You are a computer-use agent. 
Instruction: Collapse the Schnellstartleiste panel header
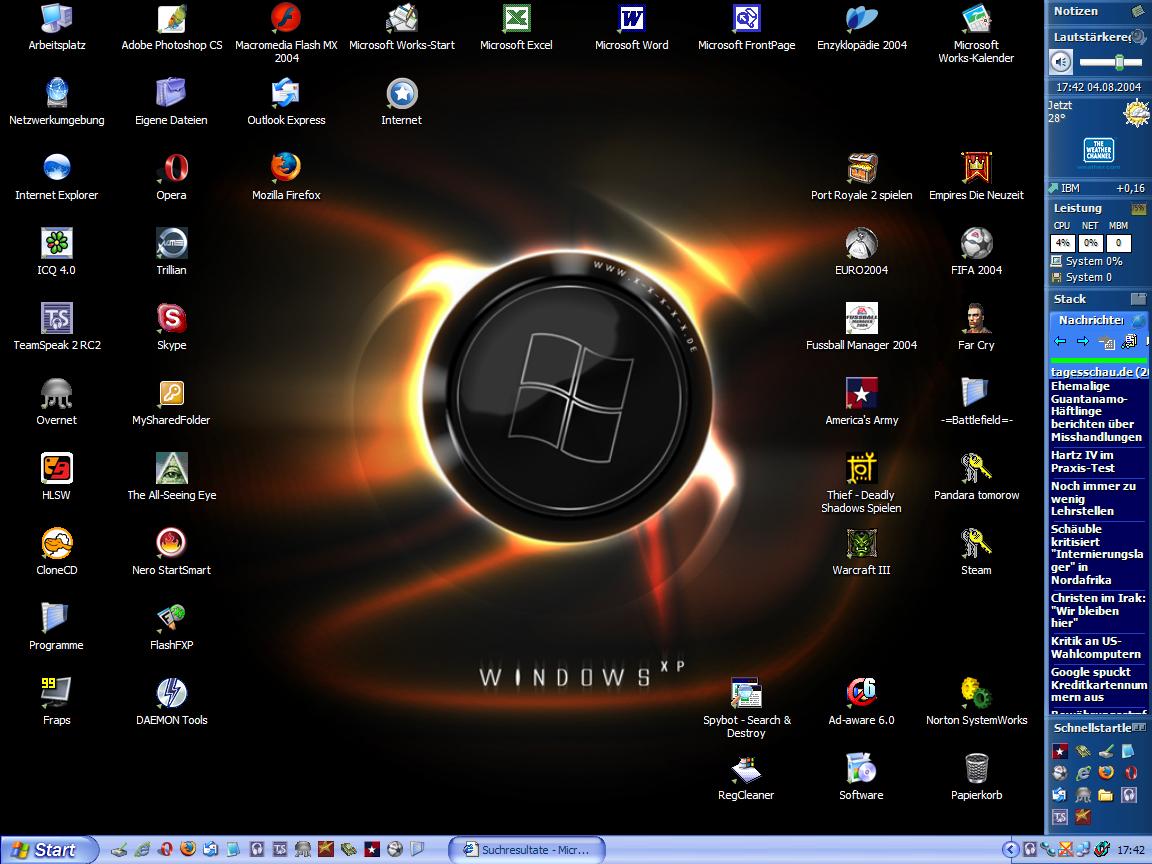coord(1098,728)
